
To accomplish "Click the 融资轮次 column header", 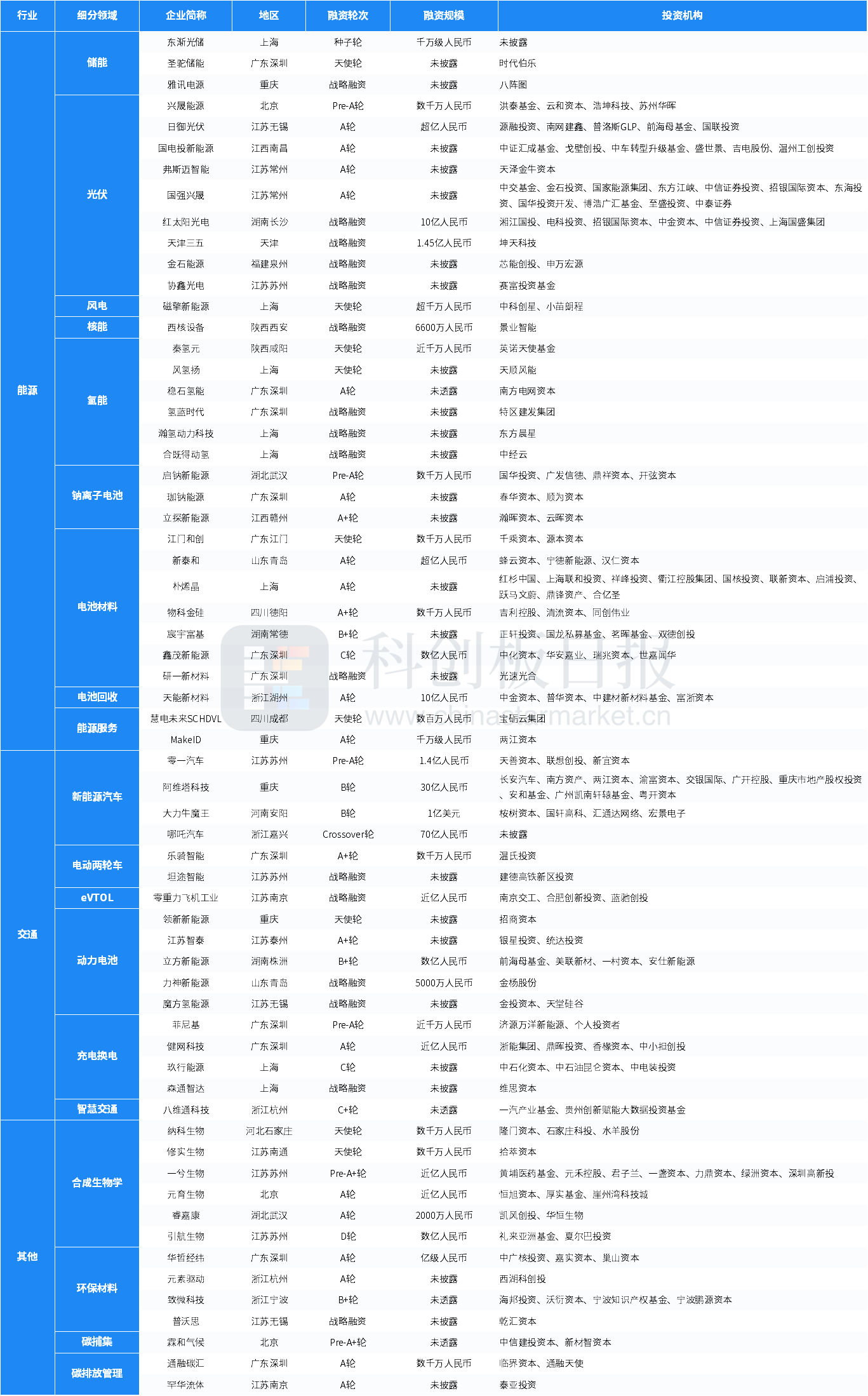I will (348, 15).
